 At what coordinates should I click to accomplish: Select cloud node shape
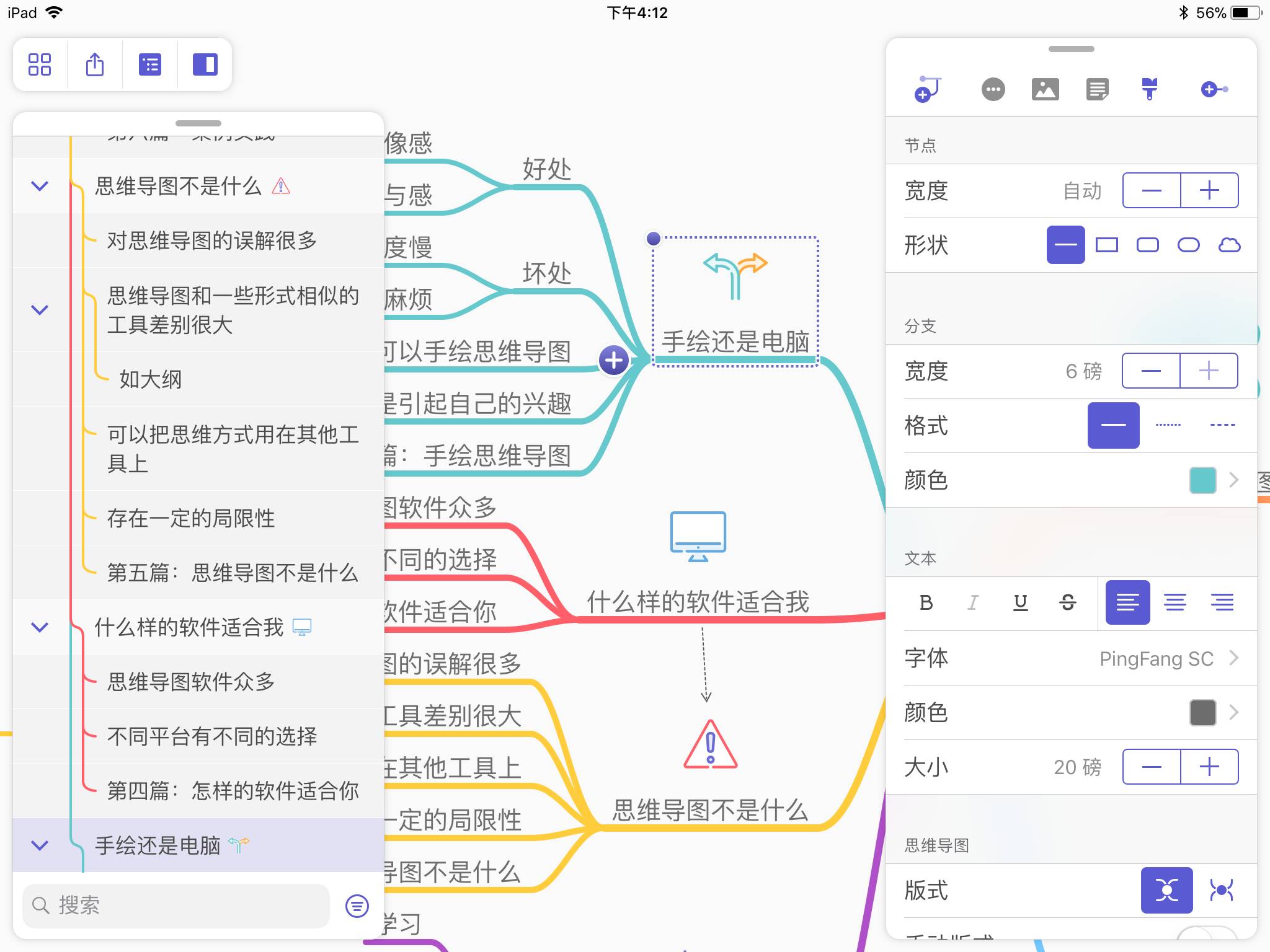1229,245
